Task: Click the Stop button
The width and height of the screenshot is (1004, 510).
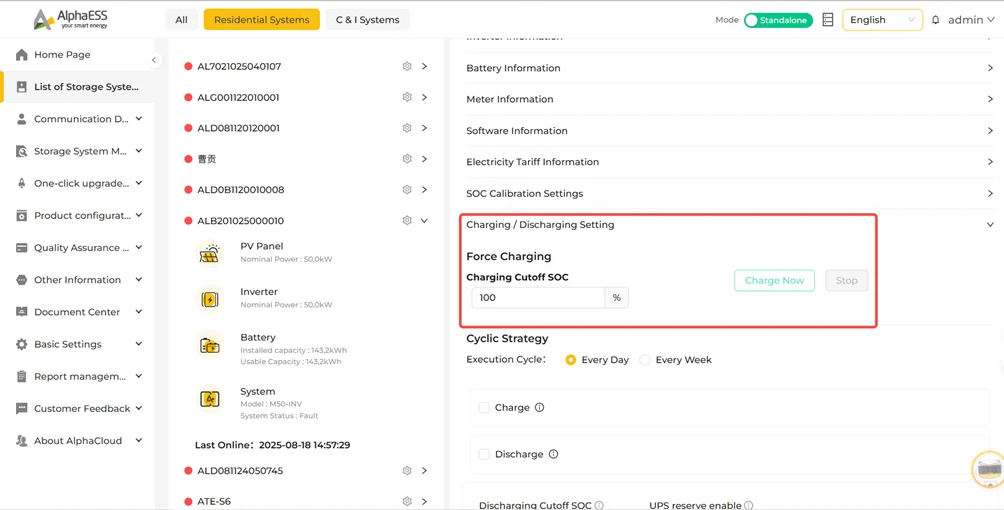Action: pos(846,281)
